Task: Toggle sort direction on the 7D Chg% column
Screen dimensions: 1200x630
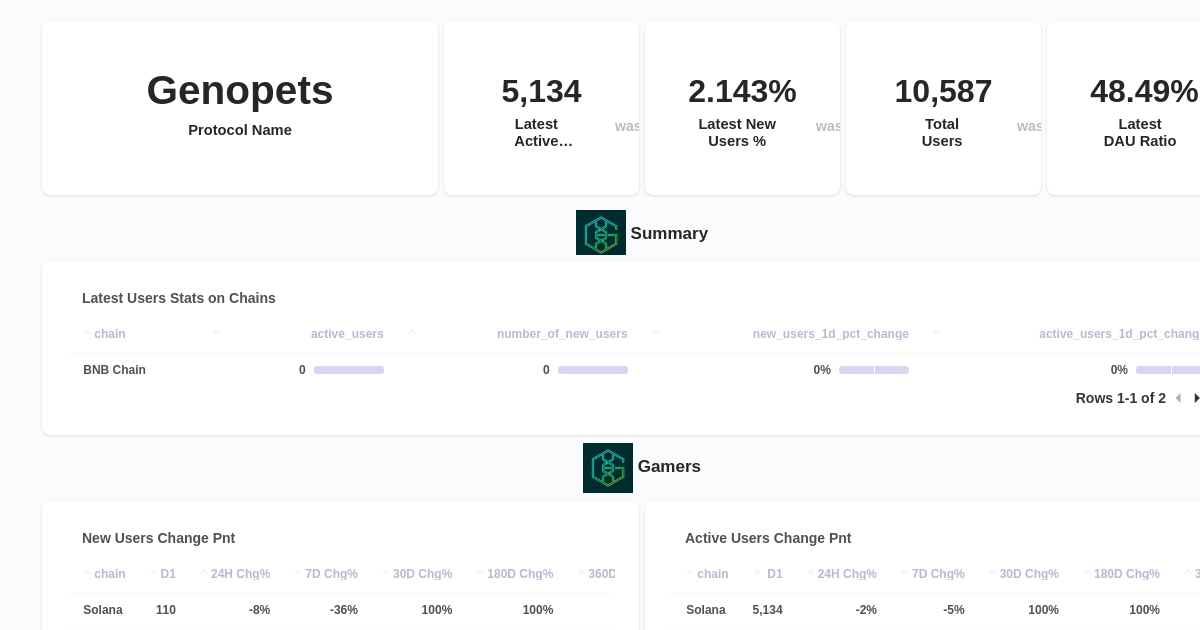Action: [299, 572]
